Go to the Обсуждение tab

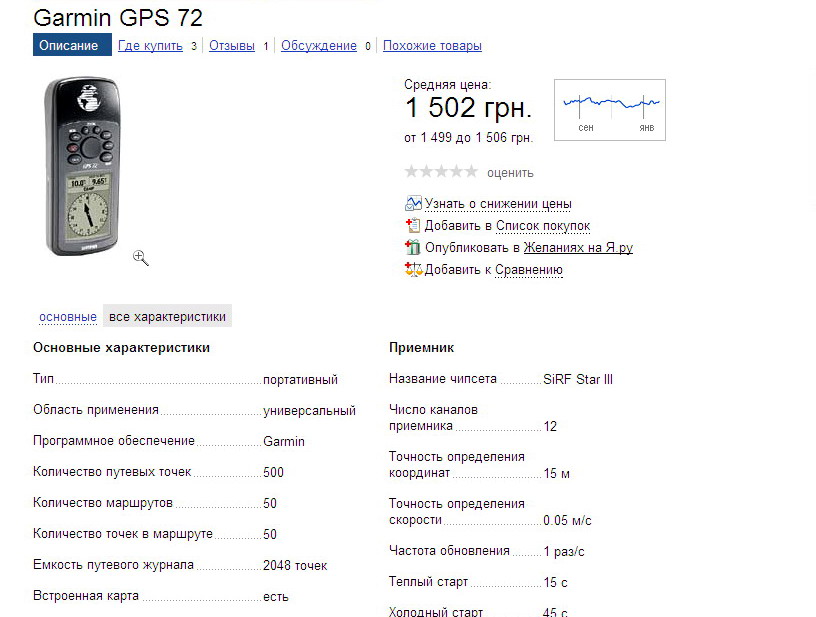(318, 46)
